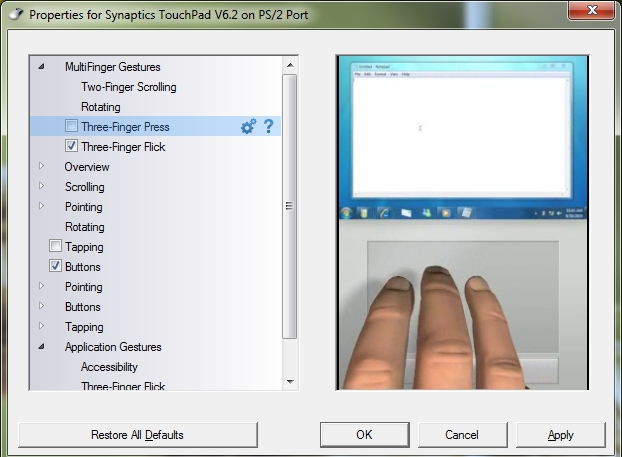The image size is (622, 457).
Task: Select Rotating under MultiFinger Gestures
Action: (101, 107)
